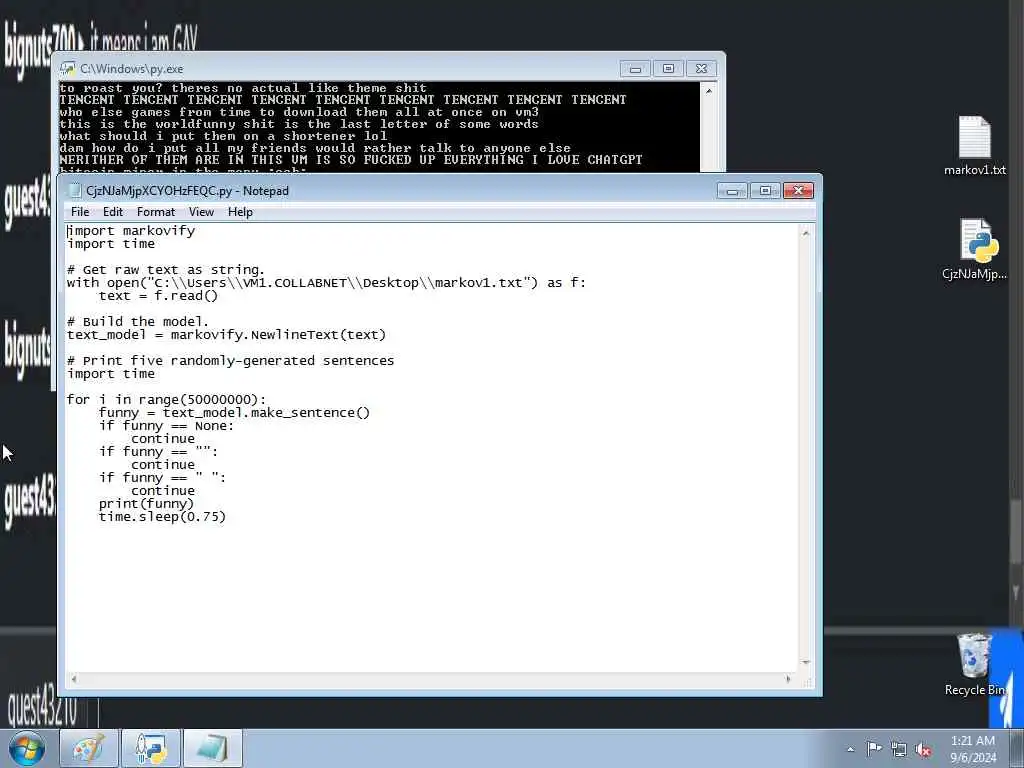Image resolution: width=1024 pixels, height=768 pixels.
Task: Open the Edit menu in Notepad
Action: tap(112, 212)
